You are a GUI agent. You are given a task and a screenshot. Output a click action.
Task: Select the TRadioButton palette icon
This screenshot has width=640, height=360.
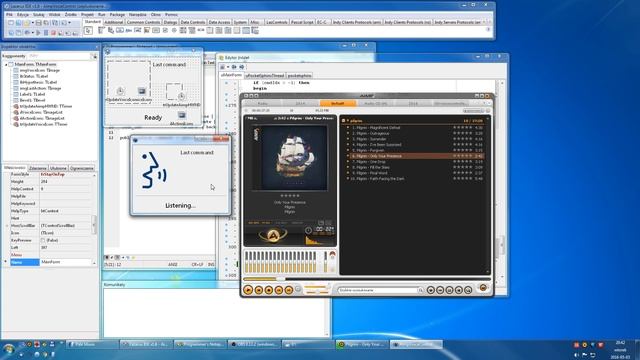tap(174, 31)
